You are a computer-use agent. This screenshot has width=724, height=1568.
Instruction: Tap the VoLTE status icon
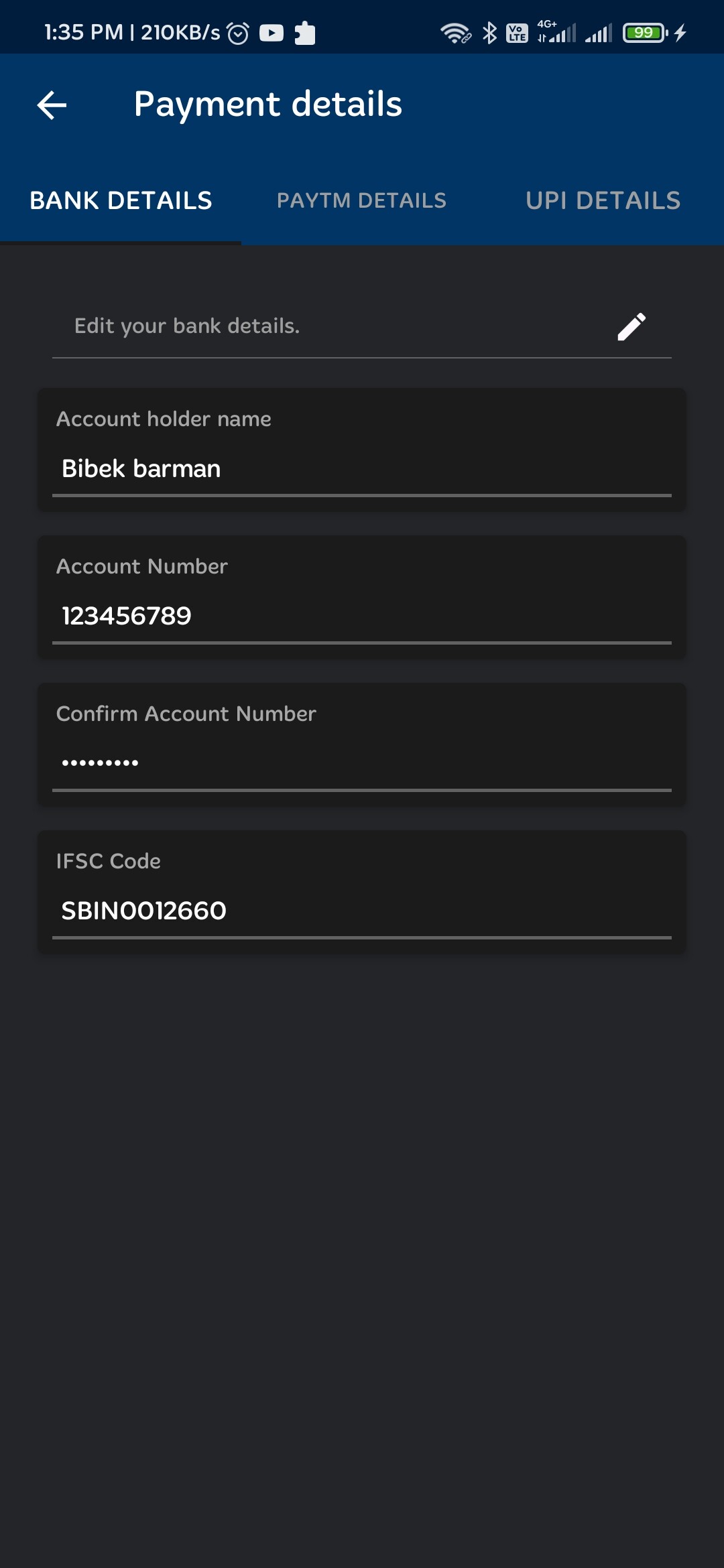coord(517,33)
